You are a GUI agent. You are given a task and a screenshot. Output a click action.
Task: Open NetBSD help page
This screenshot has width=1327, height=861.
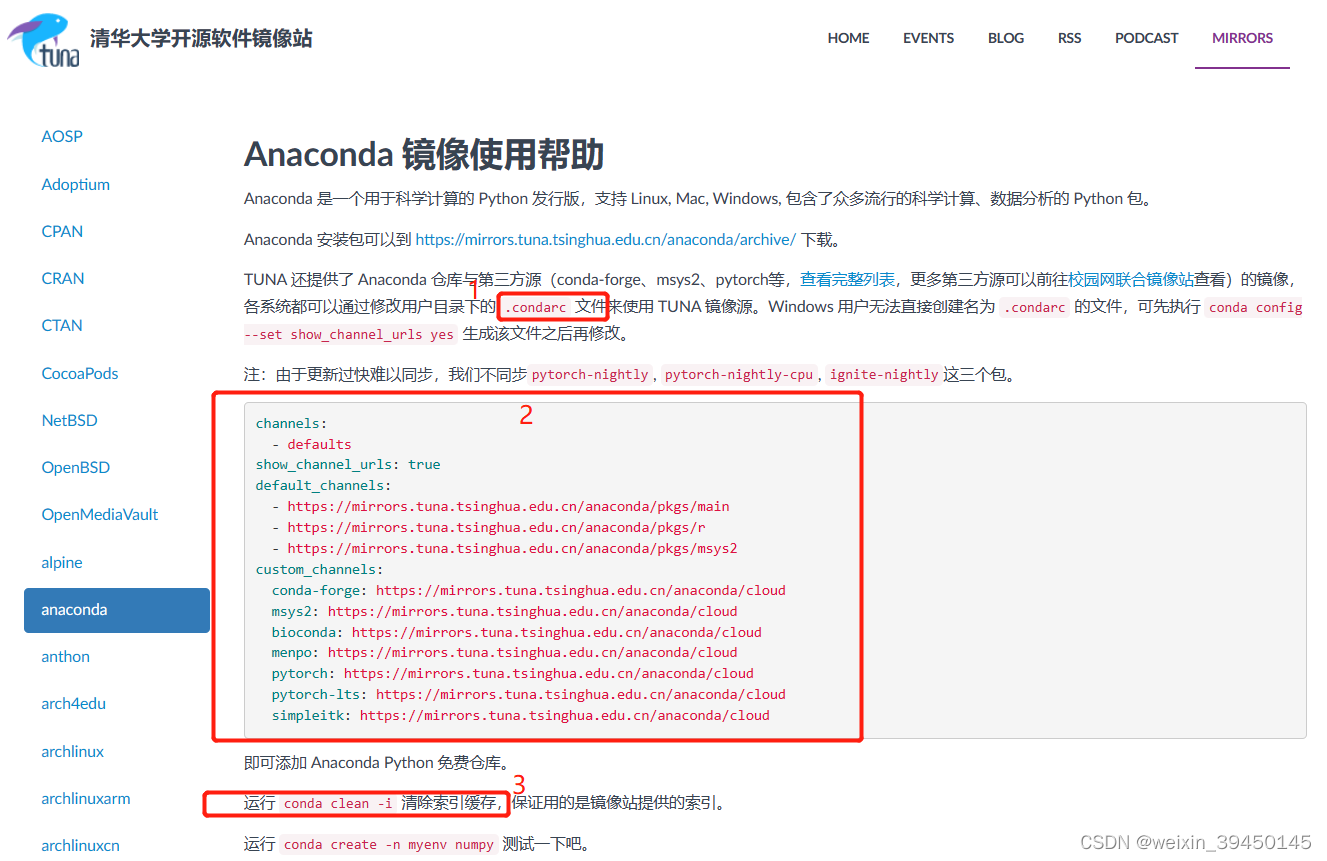(69, 420)
